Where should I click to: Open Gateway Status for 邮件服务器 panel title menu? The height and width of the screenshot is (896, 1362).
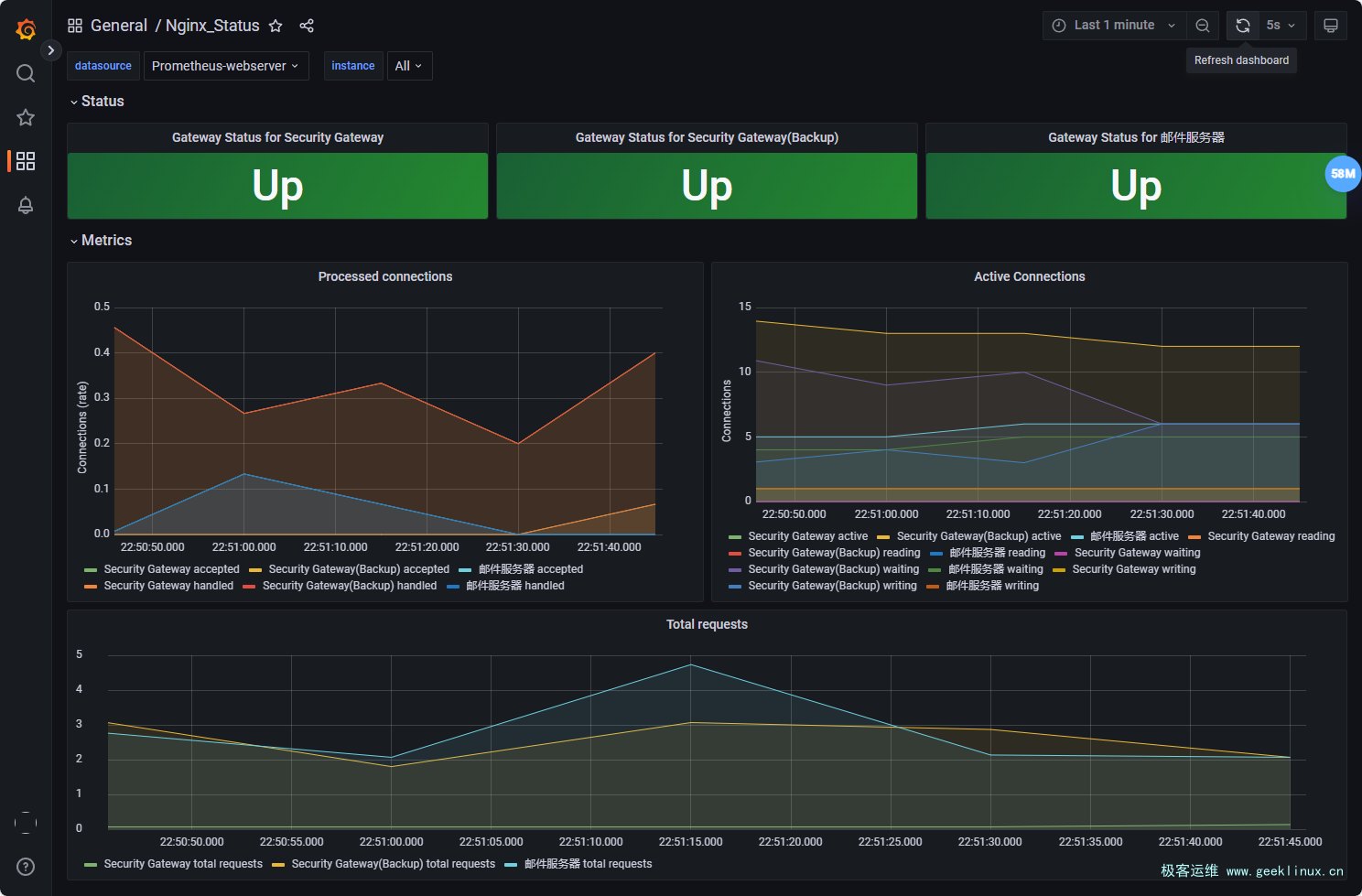(x=1136, y=137)
